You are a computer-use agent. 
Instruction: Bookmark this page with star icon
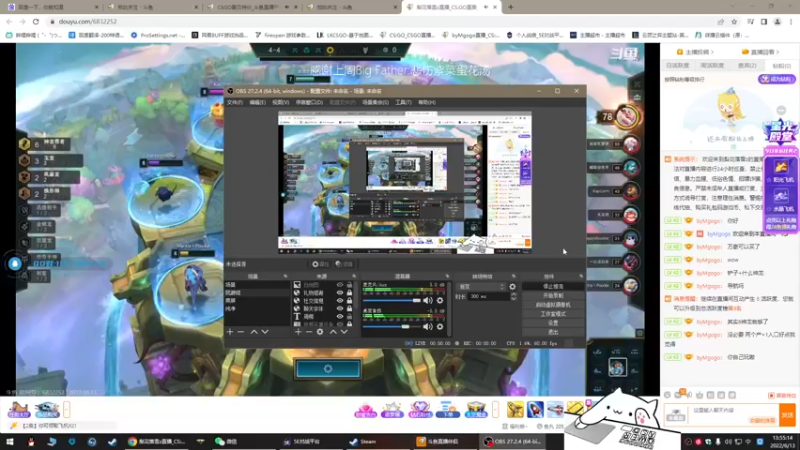click(734, 21)
